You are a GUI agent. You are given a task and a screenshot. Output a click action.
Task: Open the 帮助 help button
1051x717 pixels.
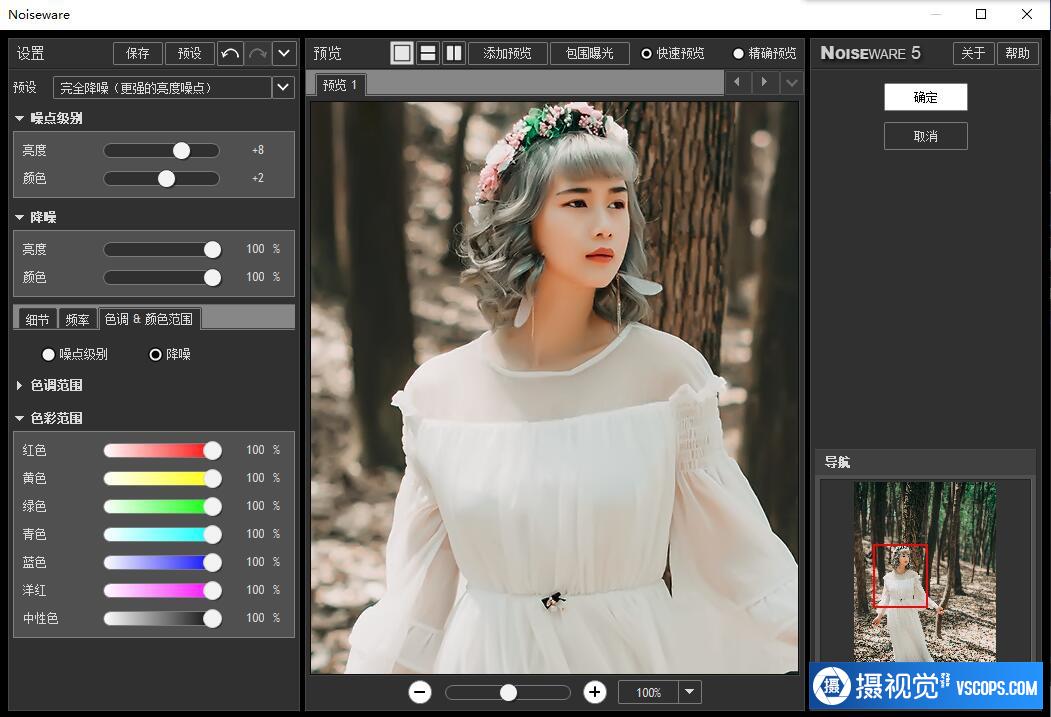click(1017, 53)
